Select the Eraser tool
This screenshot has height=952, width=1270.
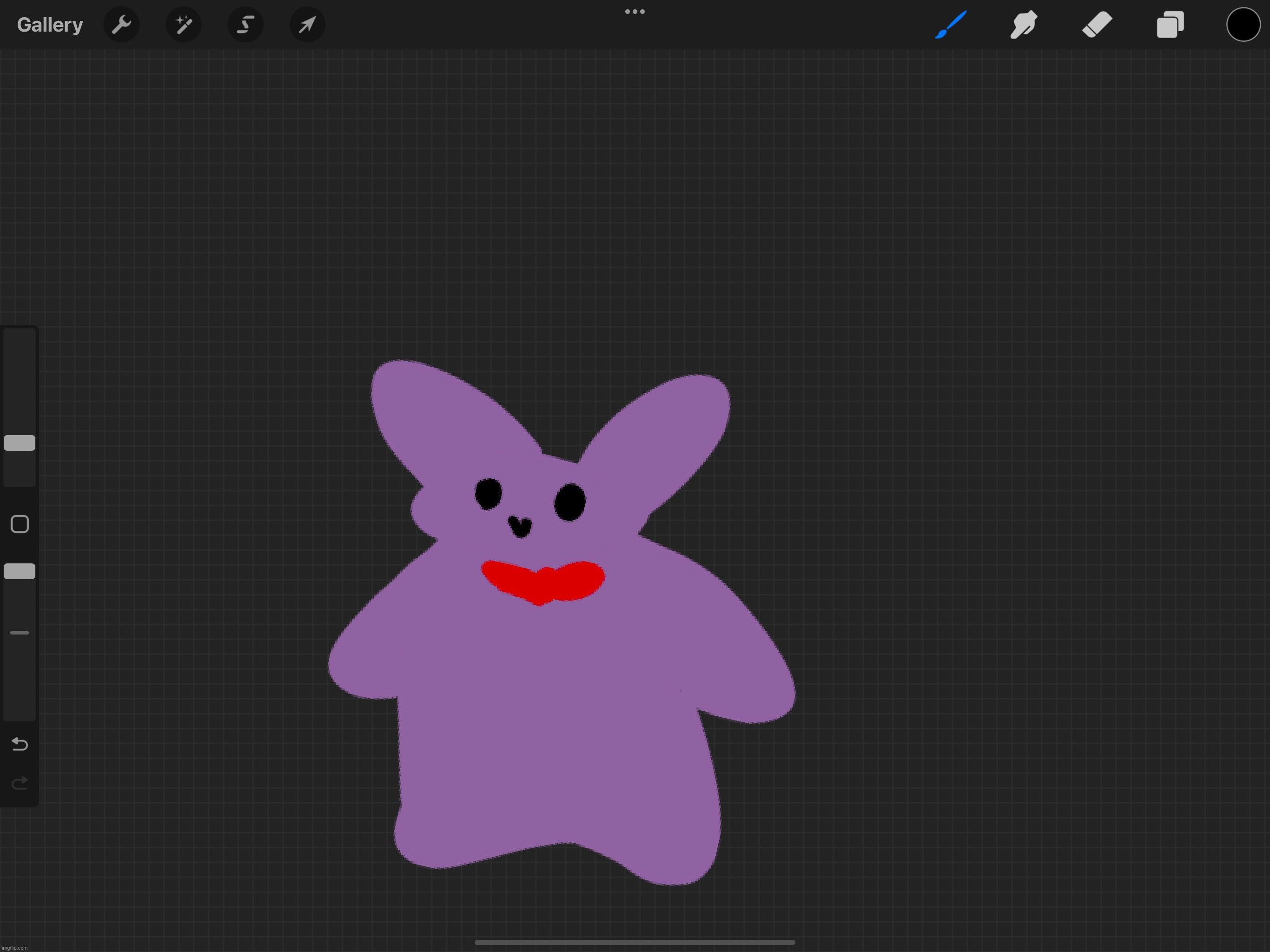tap(1097, 25)
